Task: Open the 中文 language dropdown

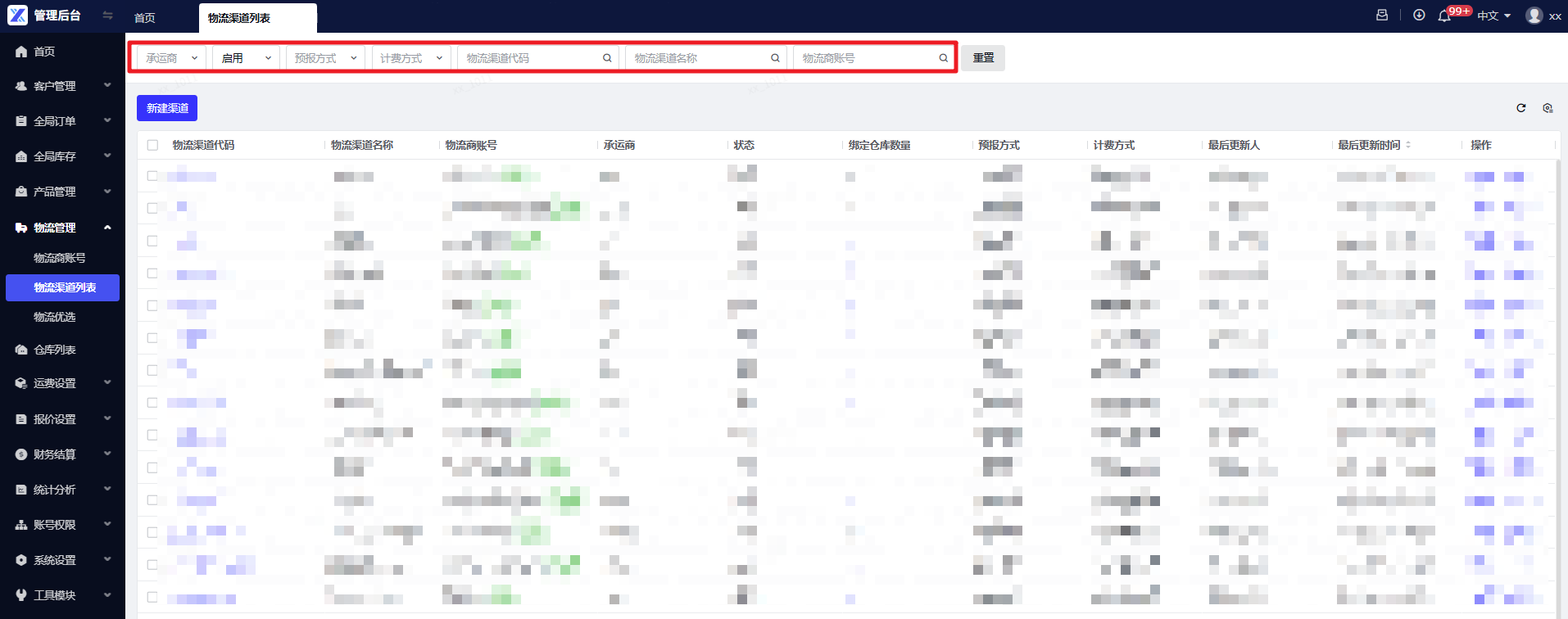Action: coord(1494,16)
